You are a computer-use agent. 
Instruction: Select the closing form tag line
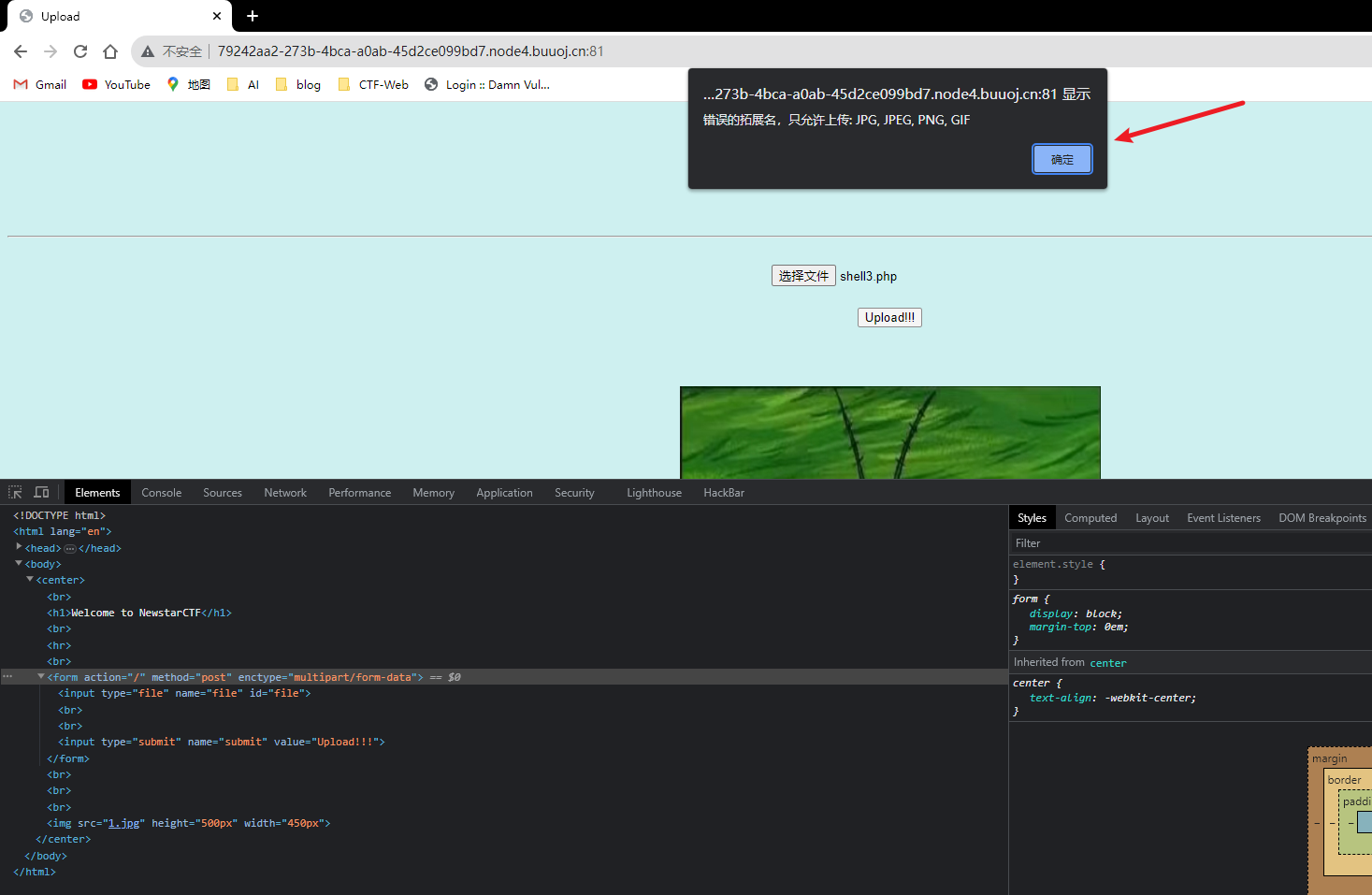tap(68, 758)
